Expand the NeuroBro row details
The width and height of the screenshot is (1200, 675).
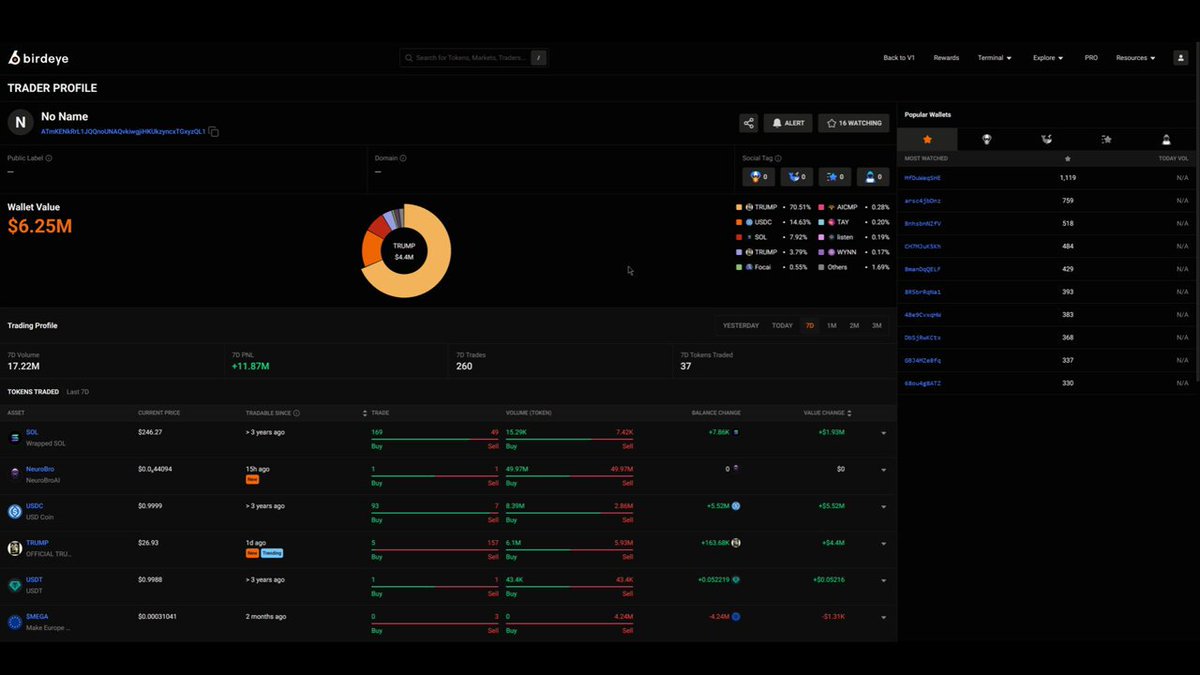pos(883,470)
